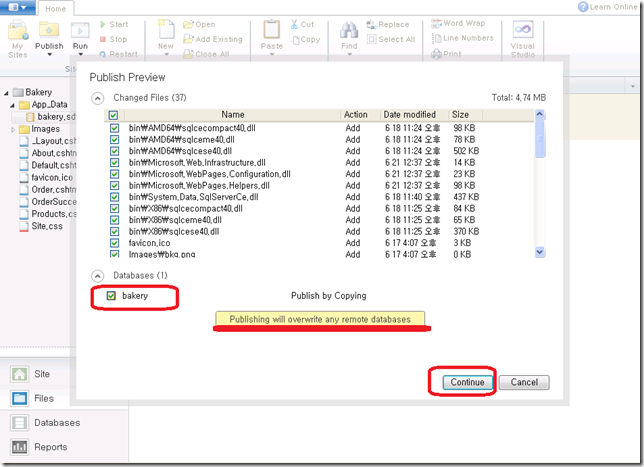Click the Publish icon in ribbon
Viewport: 644px width, 467px height.
point(49,31)
